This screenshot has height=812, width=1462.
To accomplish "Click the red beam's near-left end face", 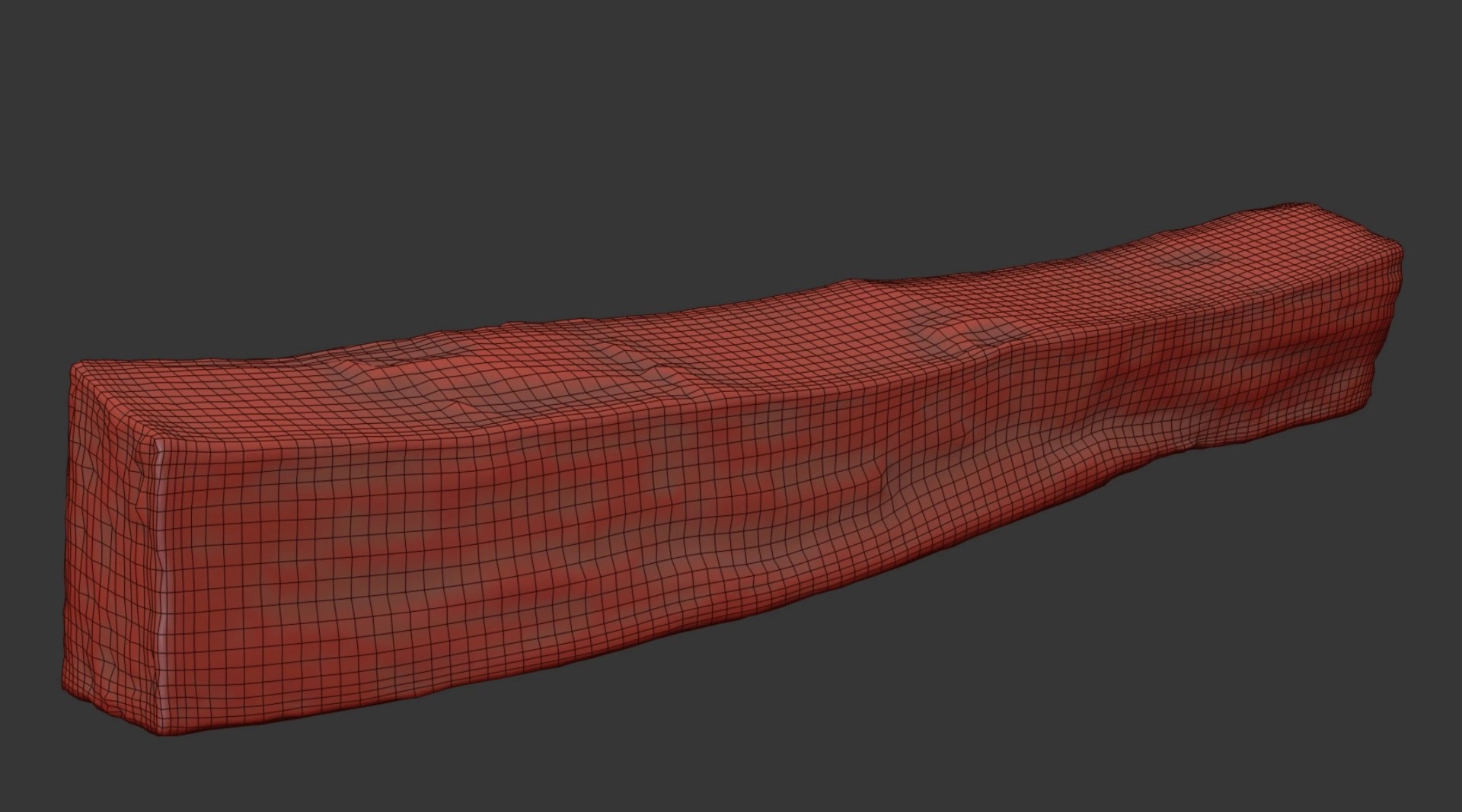I will [110, 548].
